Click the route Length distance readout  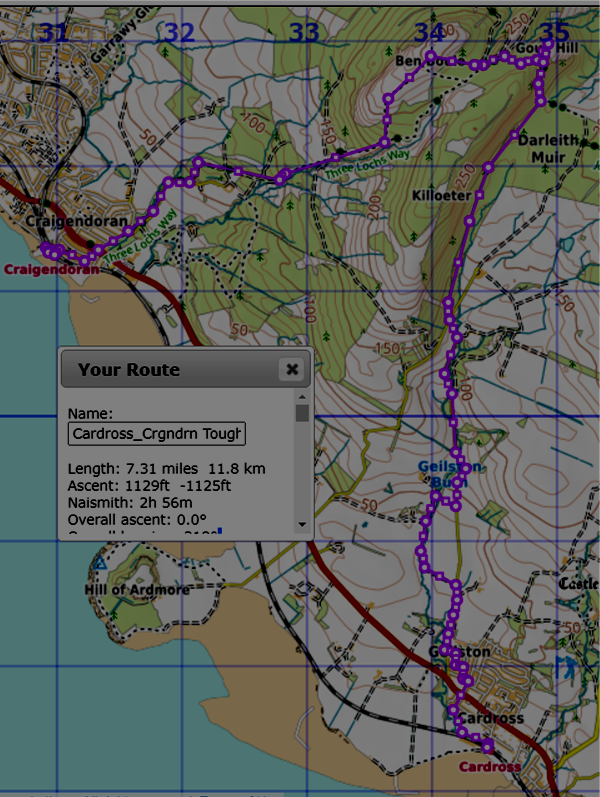tap(166, 468)
